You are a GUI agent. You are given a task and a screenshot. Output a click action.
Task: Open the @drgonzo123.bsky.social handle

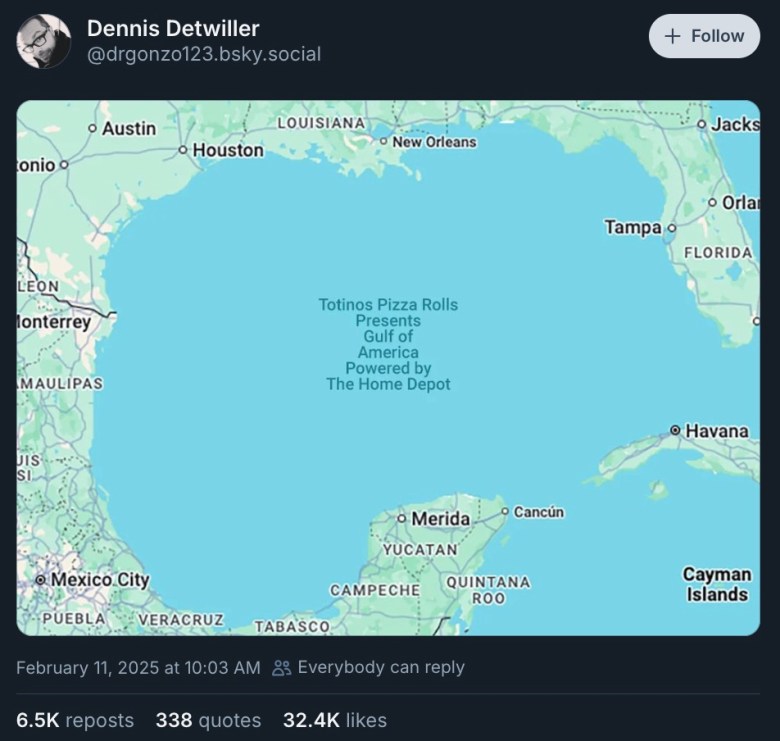[x=204, y=54]
